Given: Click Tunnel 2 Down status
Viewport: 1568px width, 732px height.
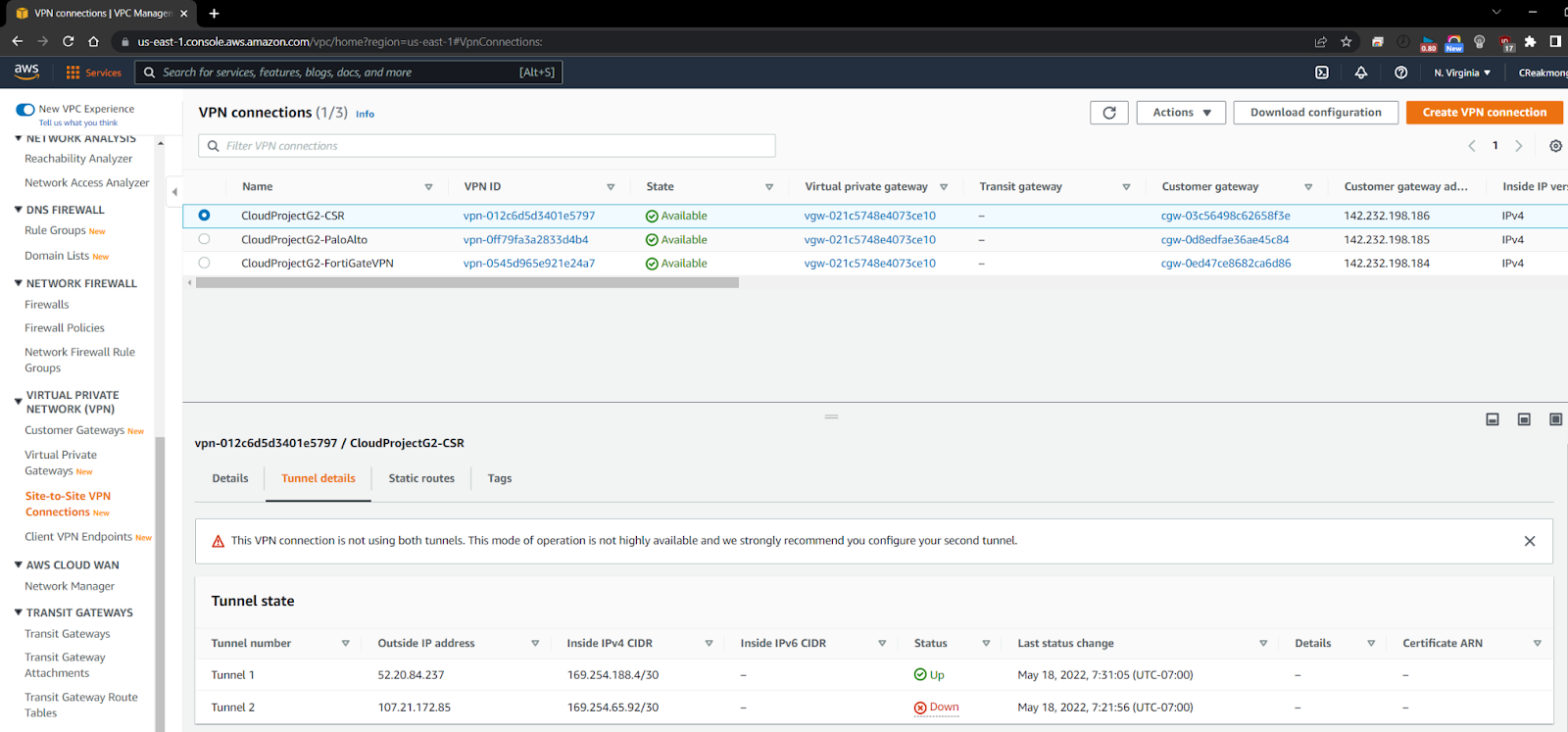Looking at the screenshot, I should [x=937, y=708].
